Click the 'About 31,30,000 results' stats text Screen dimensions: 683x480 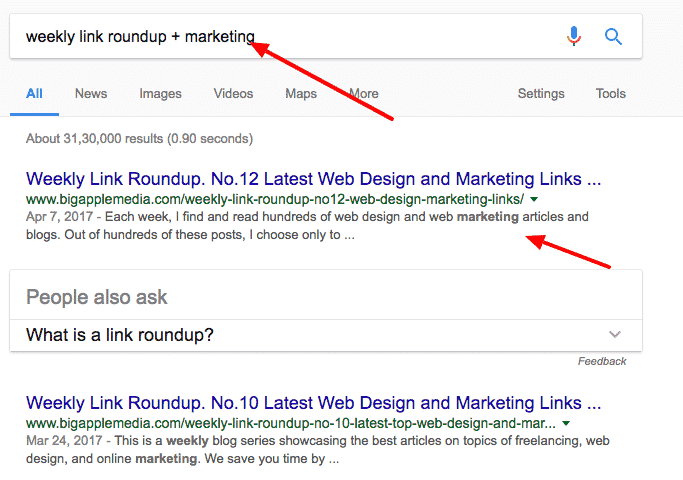point(139,139)
